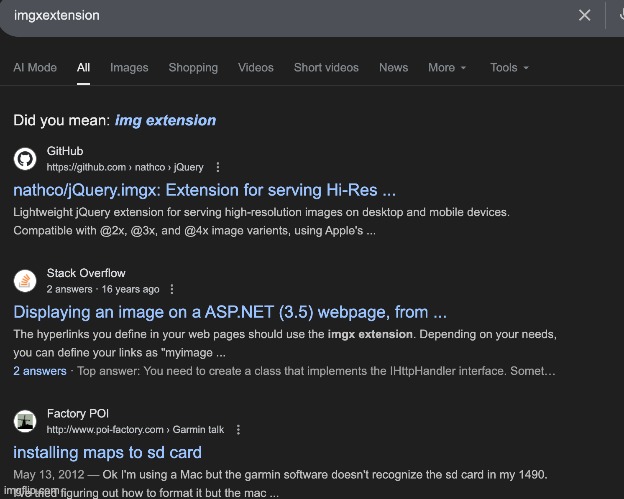The width and height of the screenshot is (624, 499).
Task: Click into the imgxextension search field
Action: pyautogui.click(x=280, y=16)
